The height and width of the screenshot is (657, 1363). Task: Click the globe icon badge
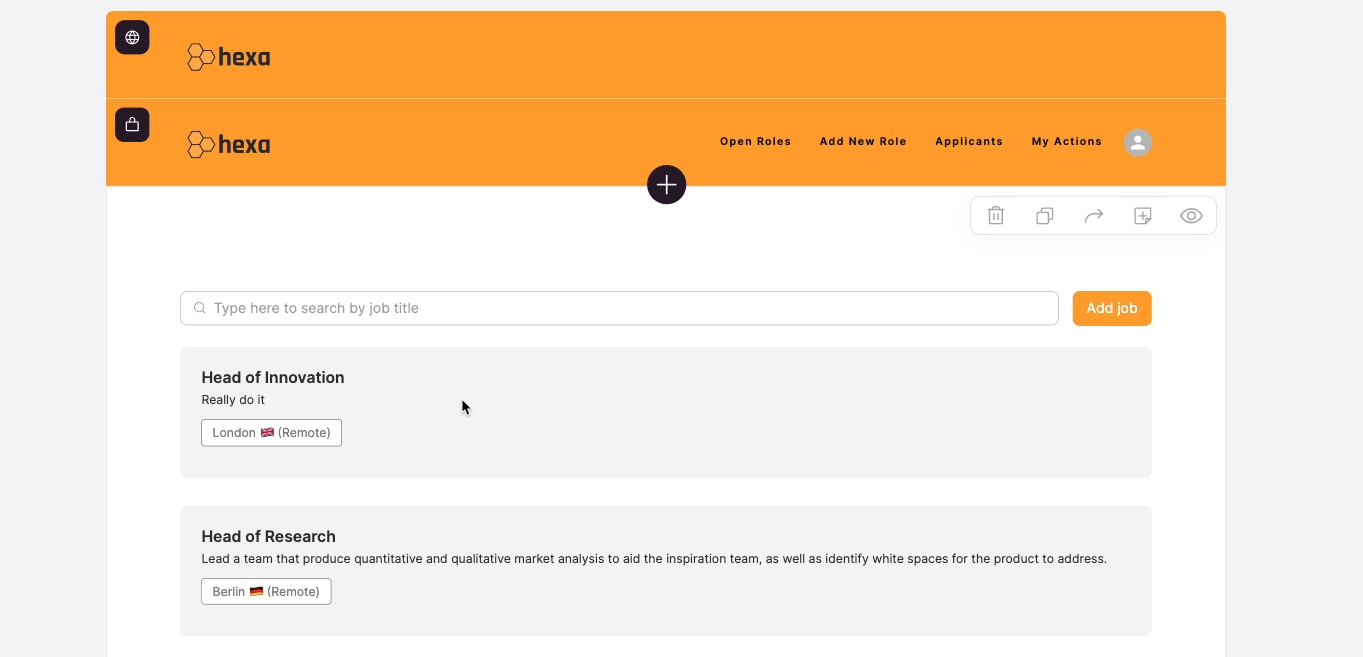[132, 37]
